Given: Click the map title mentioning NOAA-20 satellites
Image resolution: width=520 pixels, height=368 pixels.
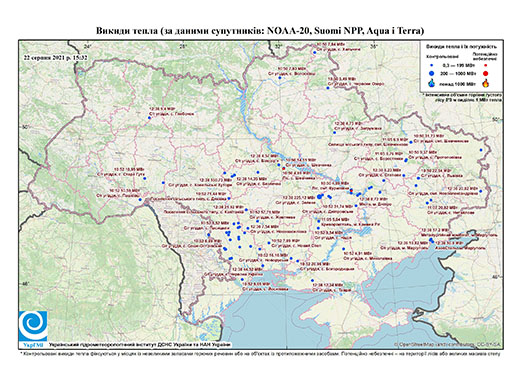Looking at the screenshot, I should click(260, 31).
